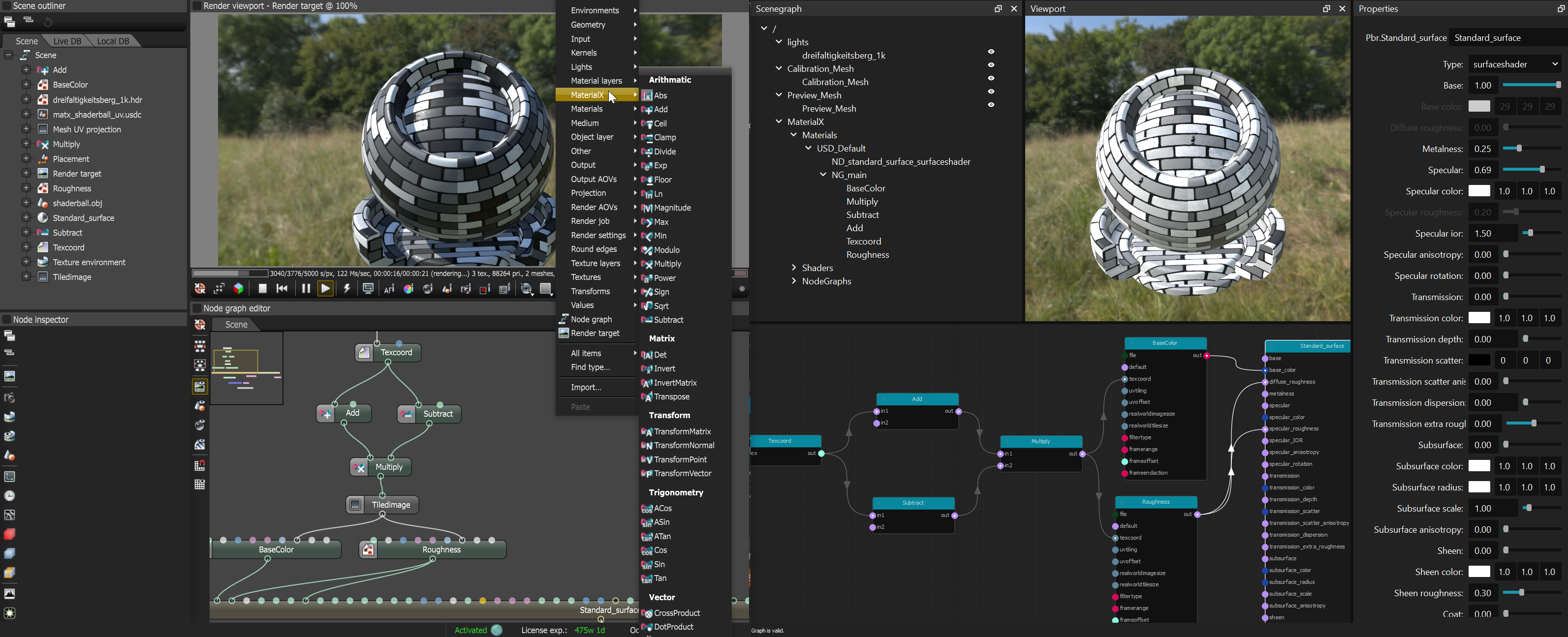1568x637 pixels.
Task: Expand the Shaders tree node
Action: point(794,268)
